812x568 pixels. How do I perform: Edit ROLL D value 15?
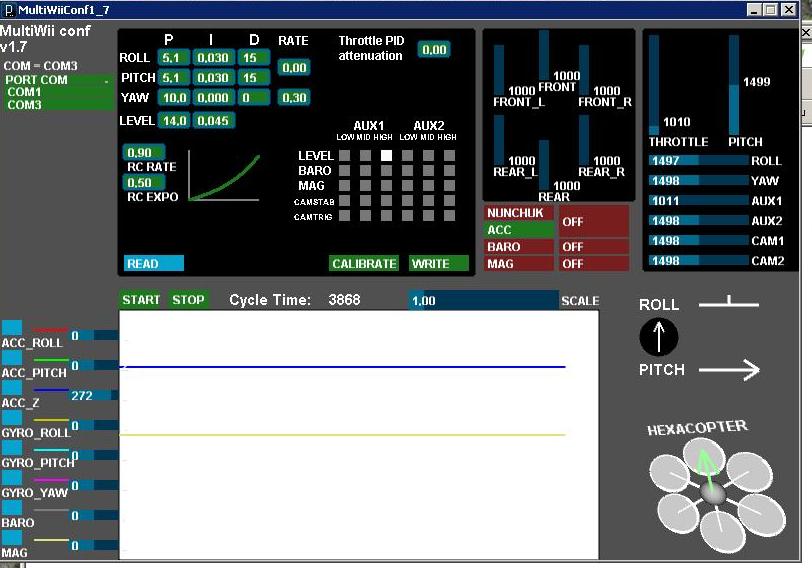[253, 57]
